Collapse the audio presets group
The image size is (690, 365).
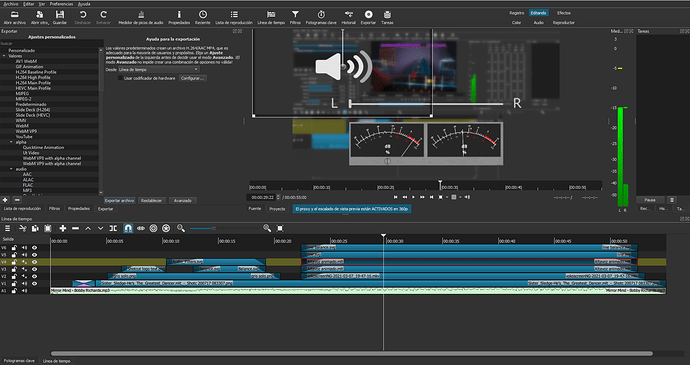tap(11, 169)
